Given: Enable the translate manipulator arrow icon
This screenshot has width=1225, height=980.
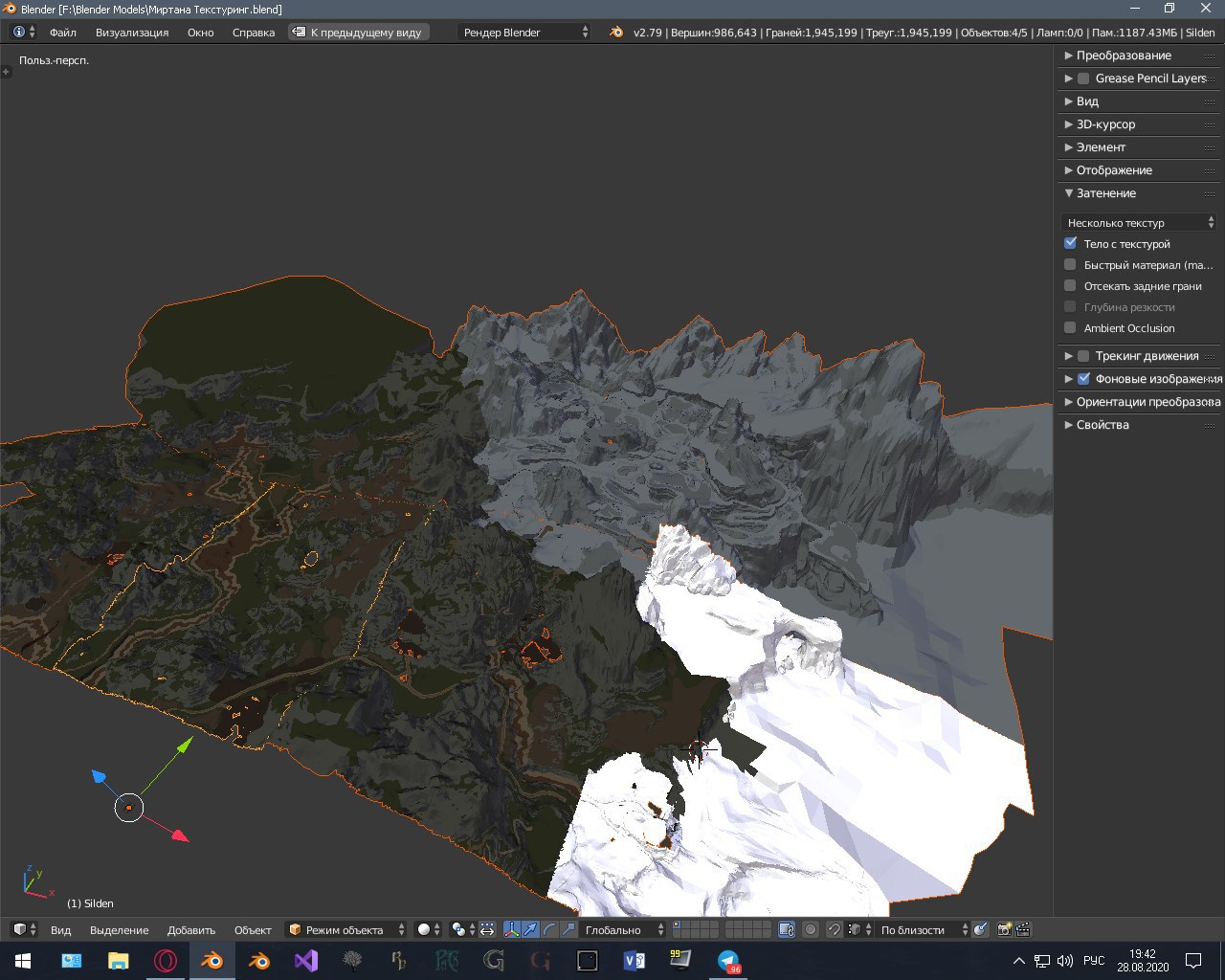Looking at the screenshot, I should 530,929.
